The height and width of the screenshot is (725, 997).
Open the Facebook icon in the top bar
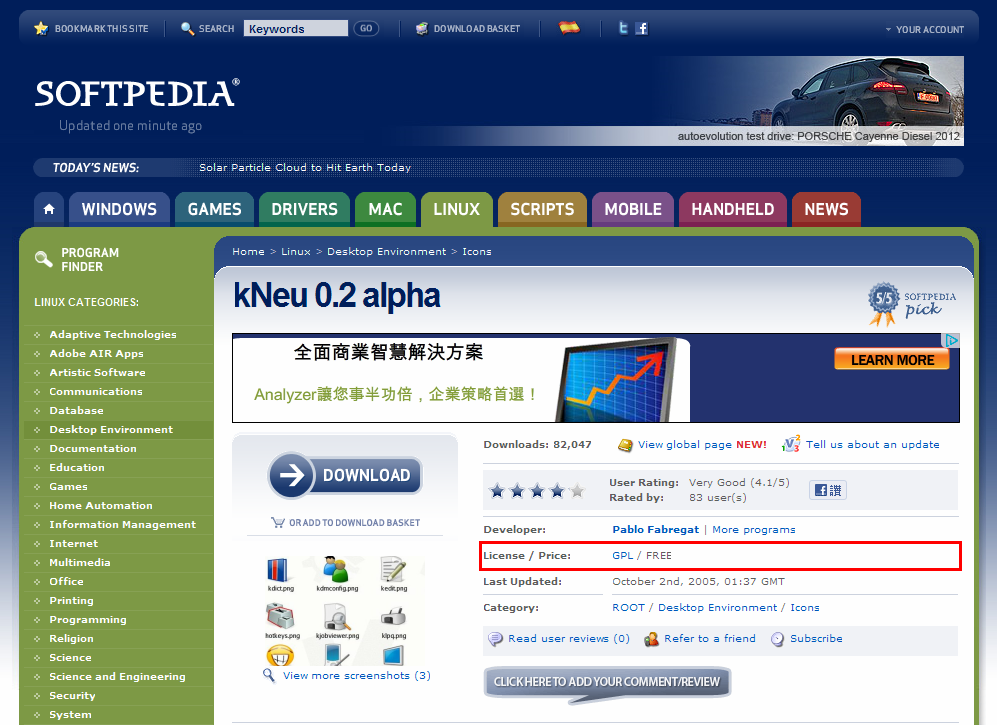tap(642, 29)
